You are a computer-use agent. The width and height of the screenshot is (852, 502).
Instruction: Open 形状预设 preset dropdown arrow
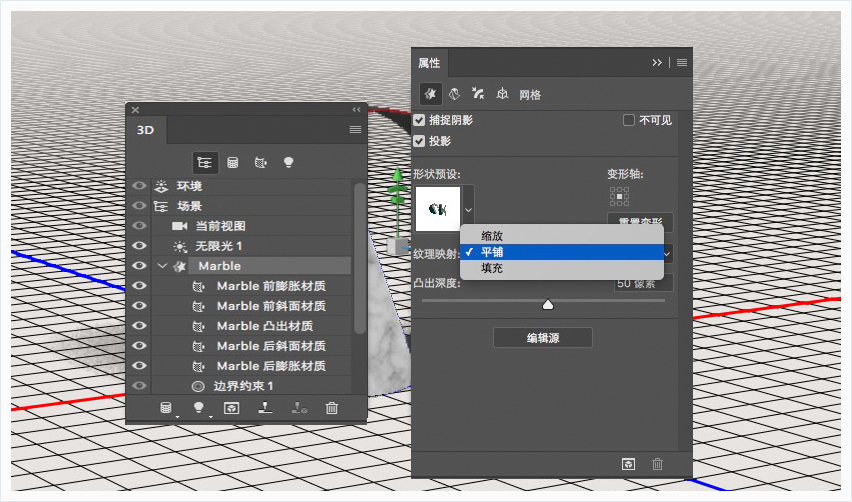coord(468,209)
